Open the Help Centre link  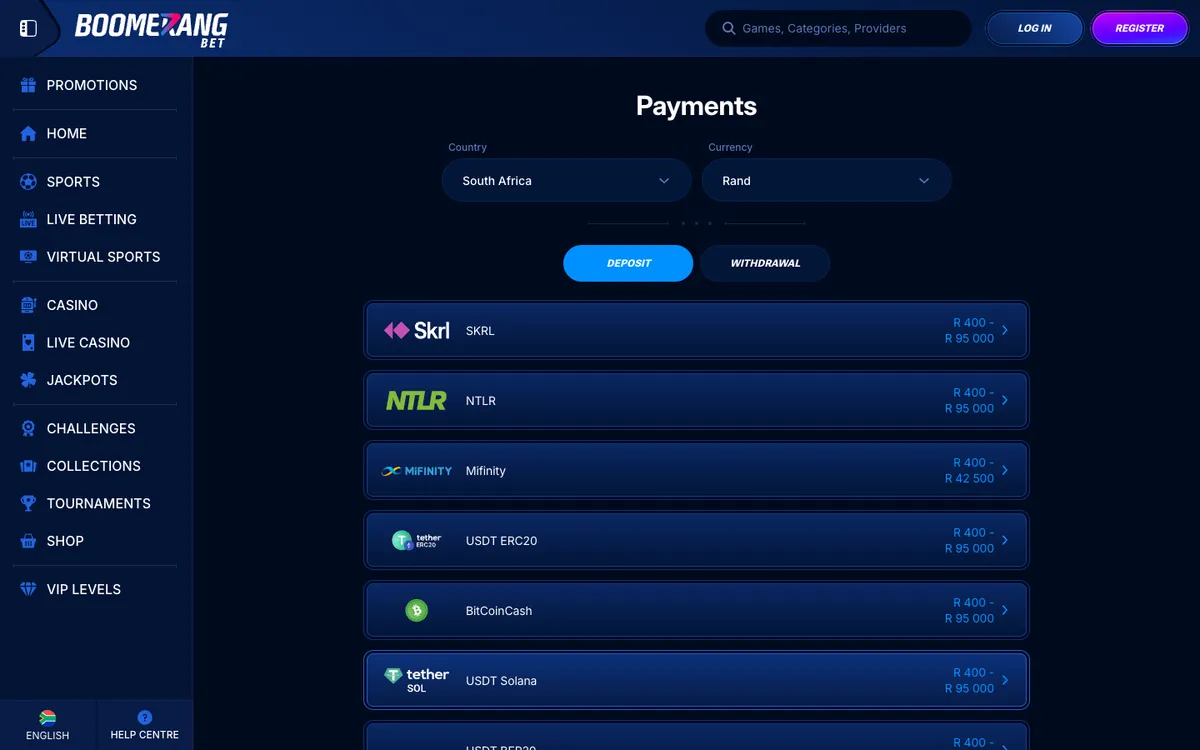[145, 725]
